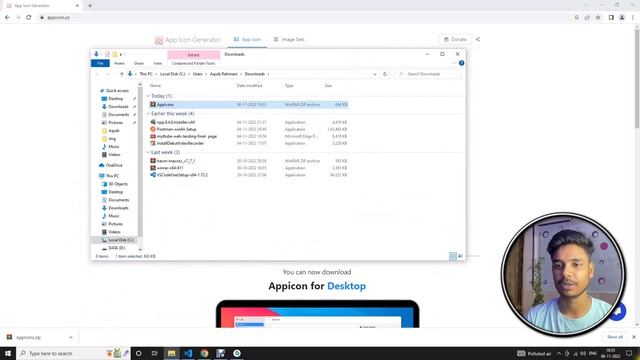This screenshot has width=640, height=360.
Task: Open Task View on the taskbar
Action: click(x=155, y=353)
